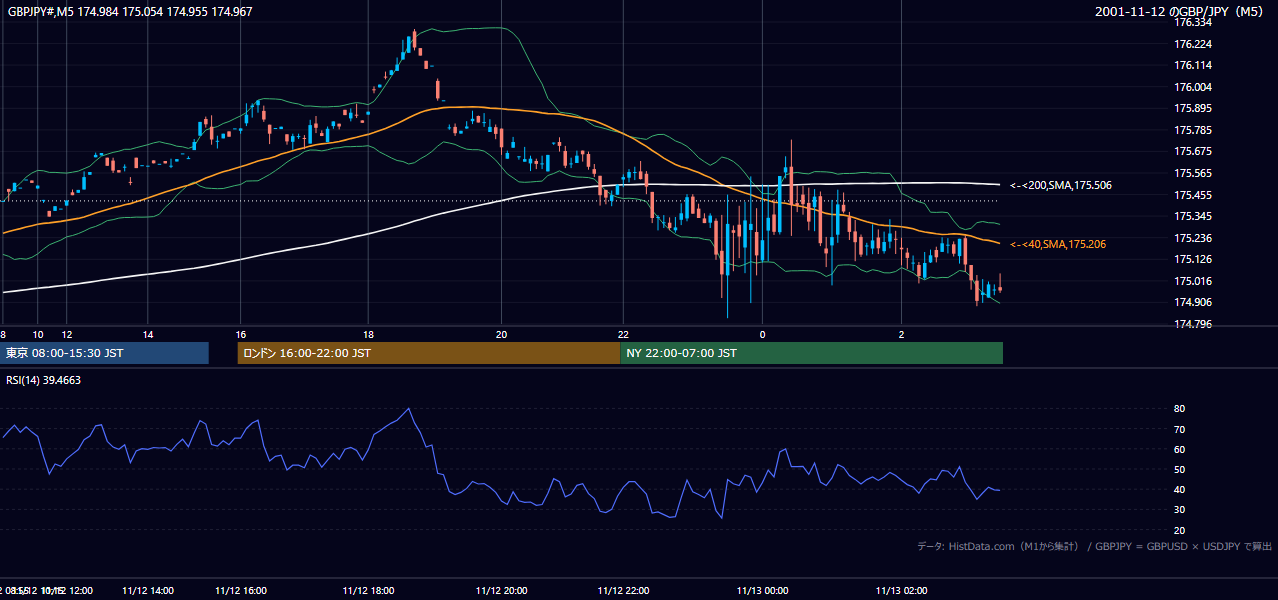Select the 20 level on RSI scale
The width and height of the screenshot is (1278, 600).
click(x=1180, y=530)
